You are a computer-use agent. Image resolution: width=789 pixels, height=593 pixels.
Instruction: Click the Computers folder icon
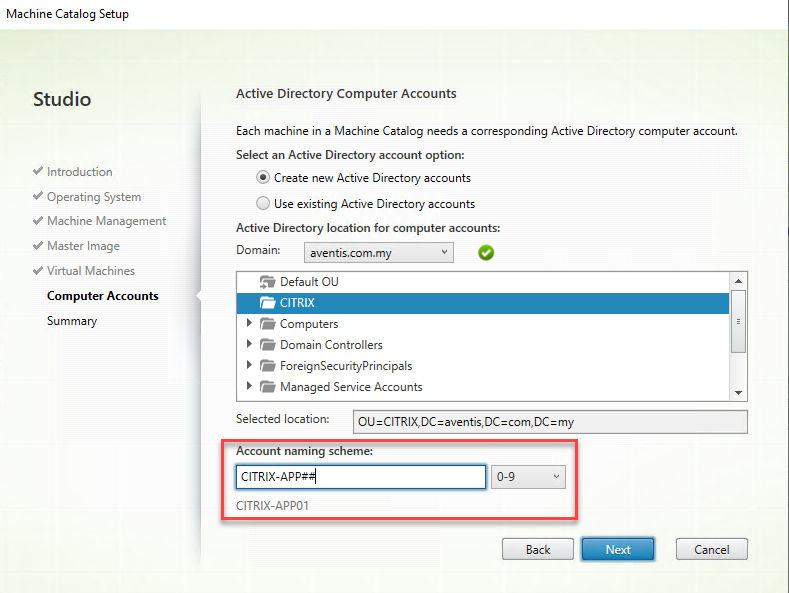[267, 324]
